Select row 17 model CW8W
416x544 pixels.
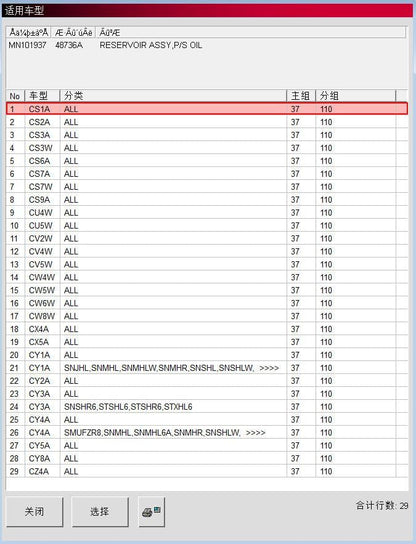click(207, 316)
